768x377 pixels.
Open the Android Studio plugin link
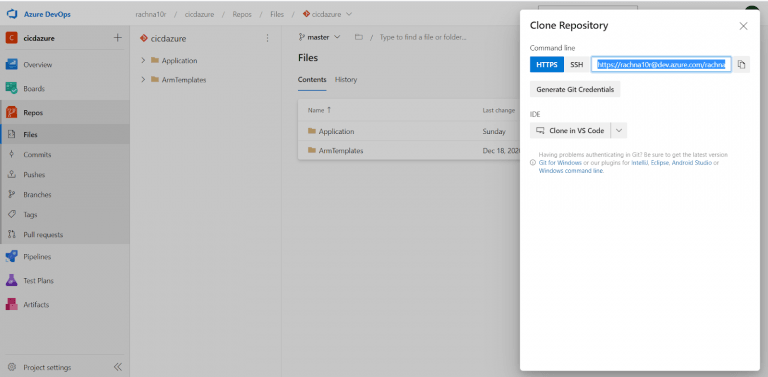[x=692, y=163]
